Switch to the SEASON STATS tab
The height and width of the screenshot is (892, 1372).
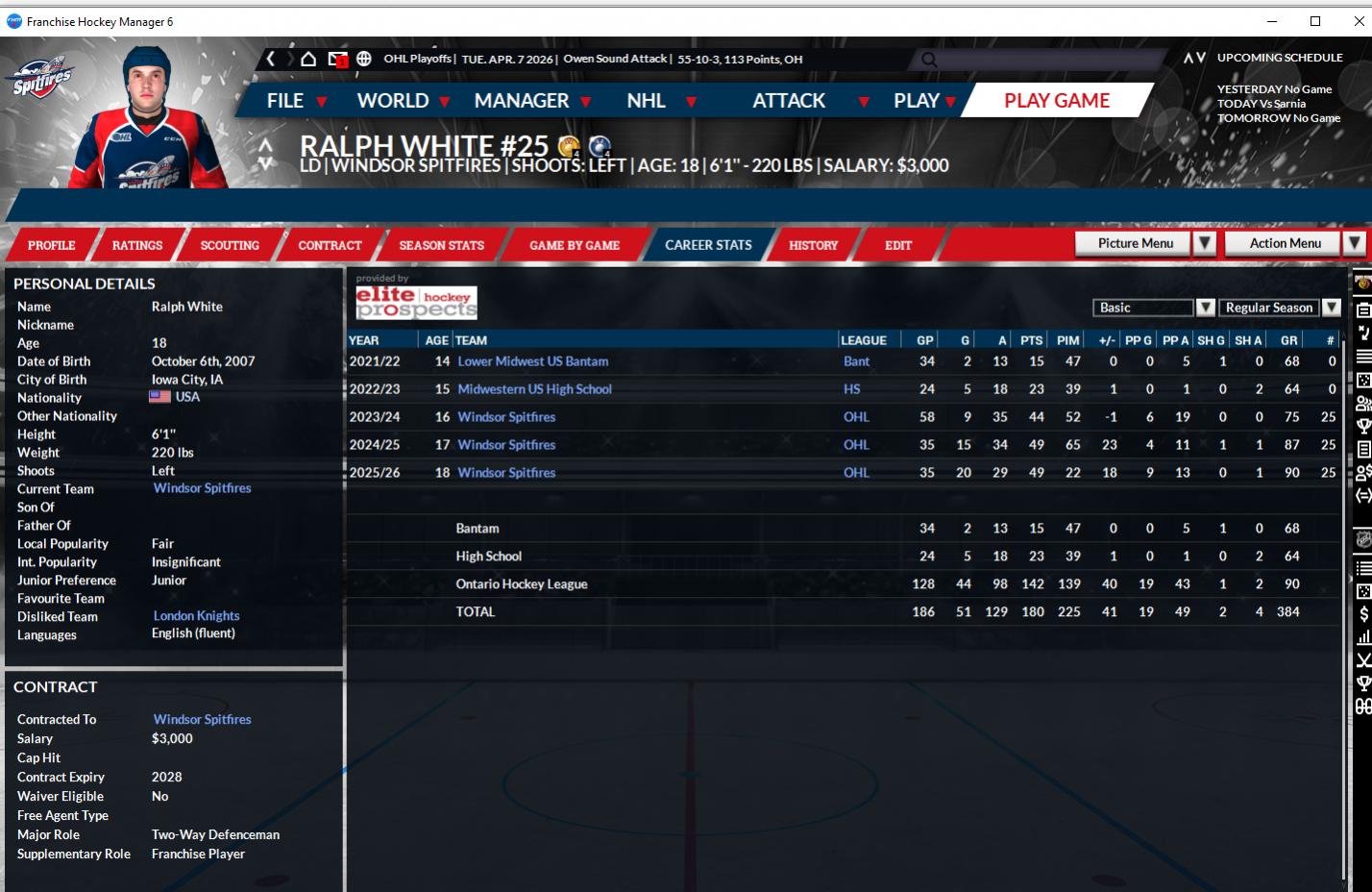tap(442, 245)
